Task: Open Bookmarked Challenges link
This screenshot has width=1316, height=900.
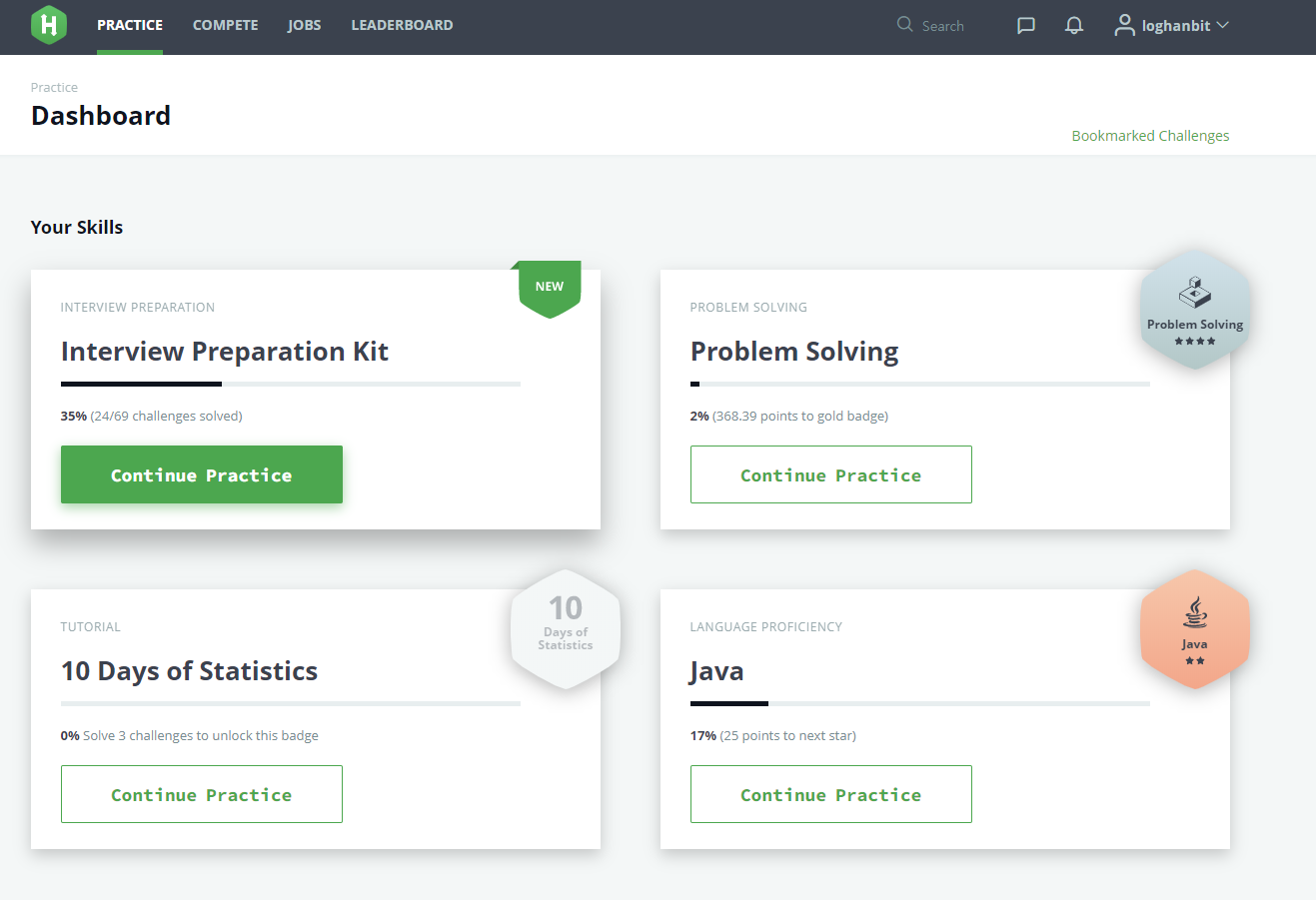Action: tap(1150, 136)
